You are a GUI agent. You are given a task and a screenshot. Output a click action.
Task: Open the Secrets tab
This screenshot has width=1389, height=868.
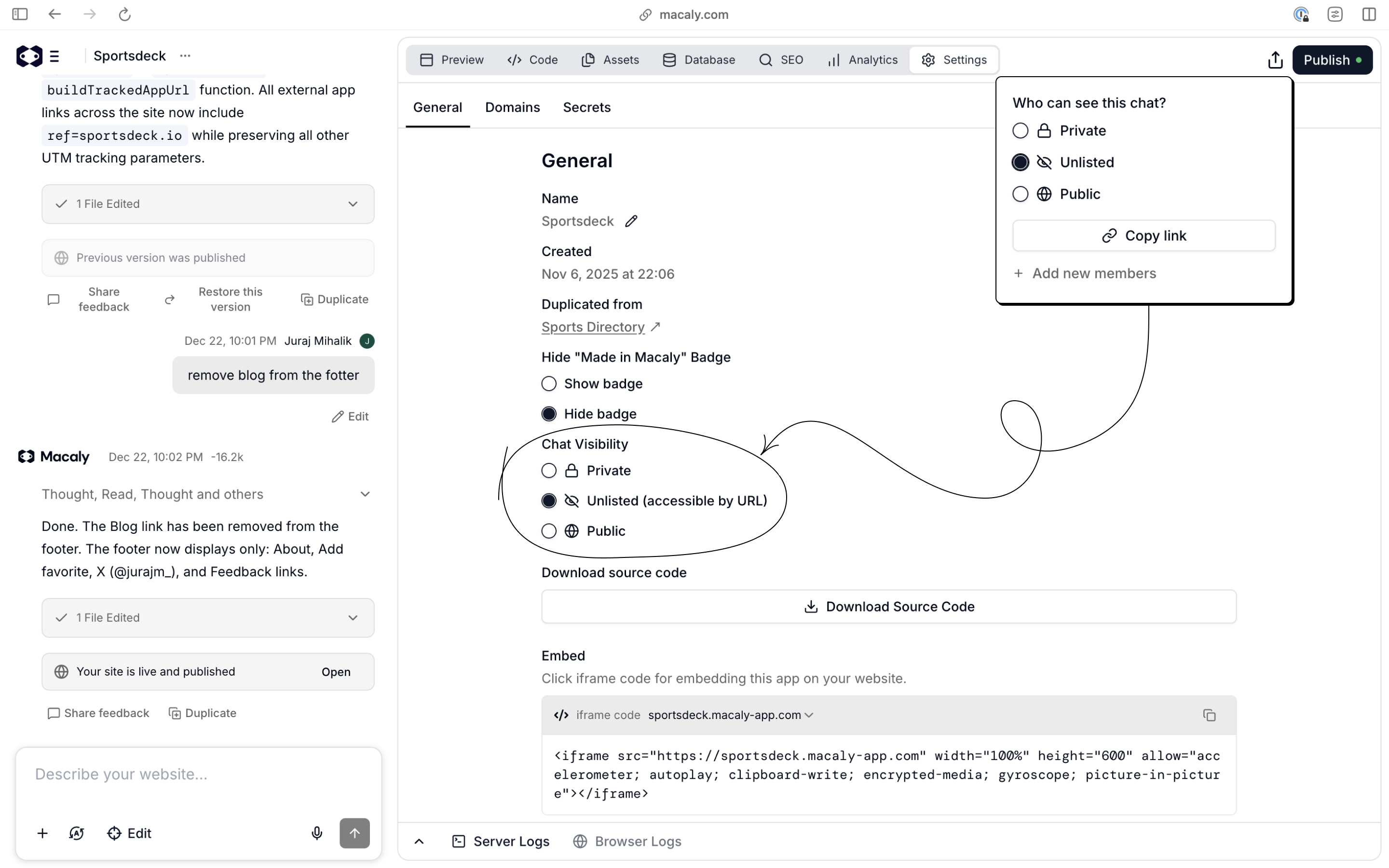coord(586,108)
